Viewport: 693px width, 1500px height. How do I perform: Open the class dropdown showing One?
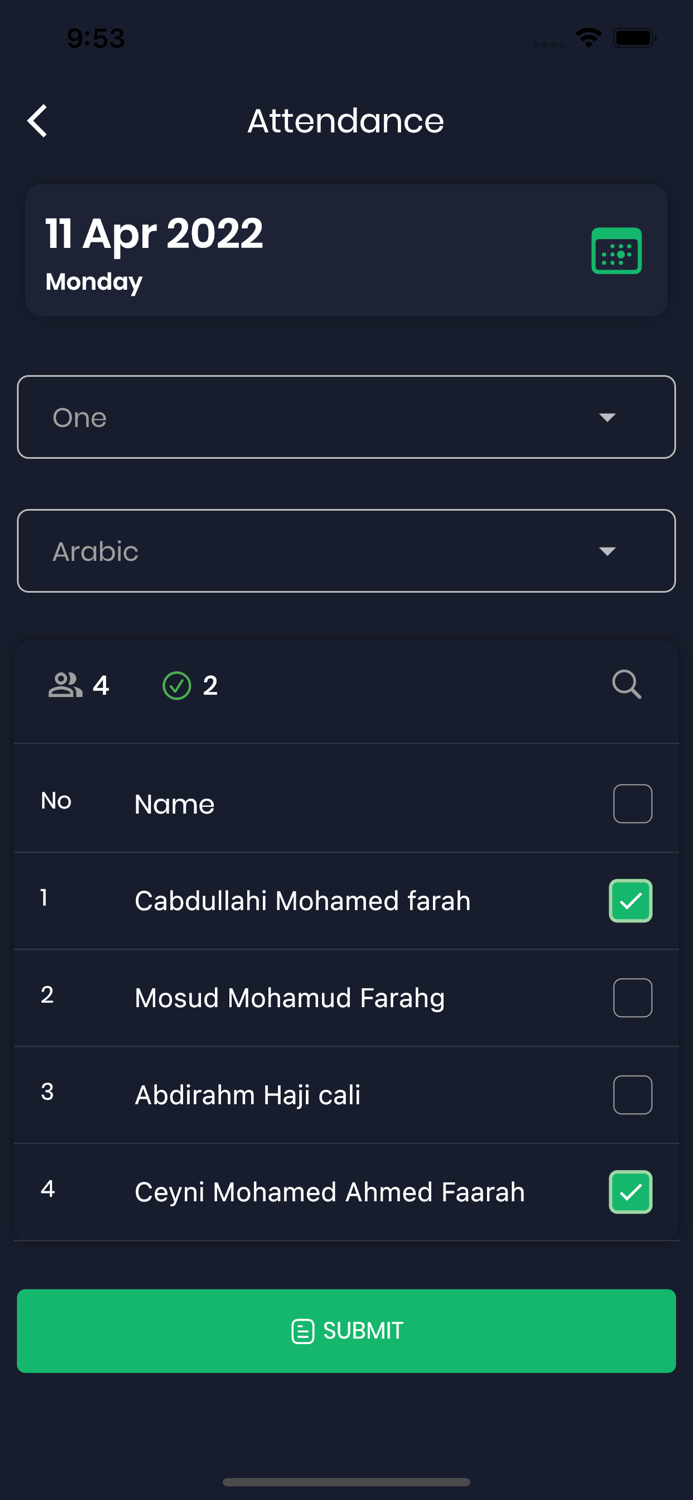coord(346,417)
